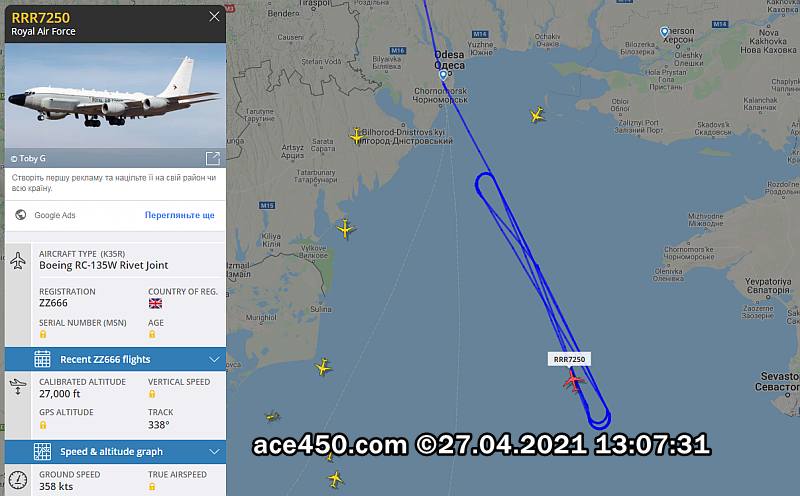This screenshot has height=496, width=800.
Task: Click the calendar icon beside Recent flights
Action: (x=42, y=359)
